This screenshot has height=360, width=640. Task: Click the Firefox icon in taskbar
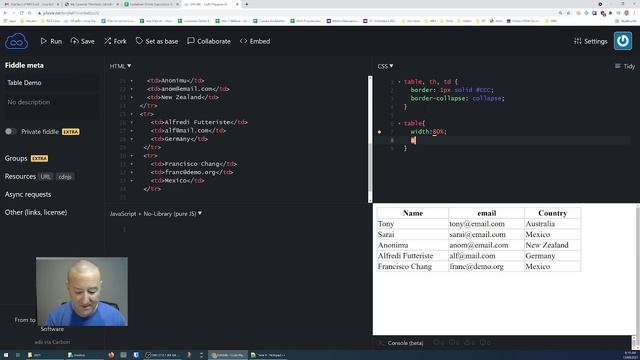[111, 355]
